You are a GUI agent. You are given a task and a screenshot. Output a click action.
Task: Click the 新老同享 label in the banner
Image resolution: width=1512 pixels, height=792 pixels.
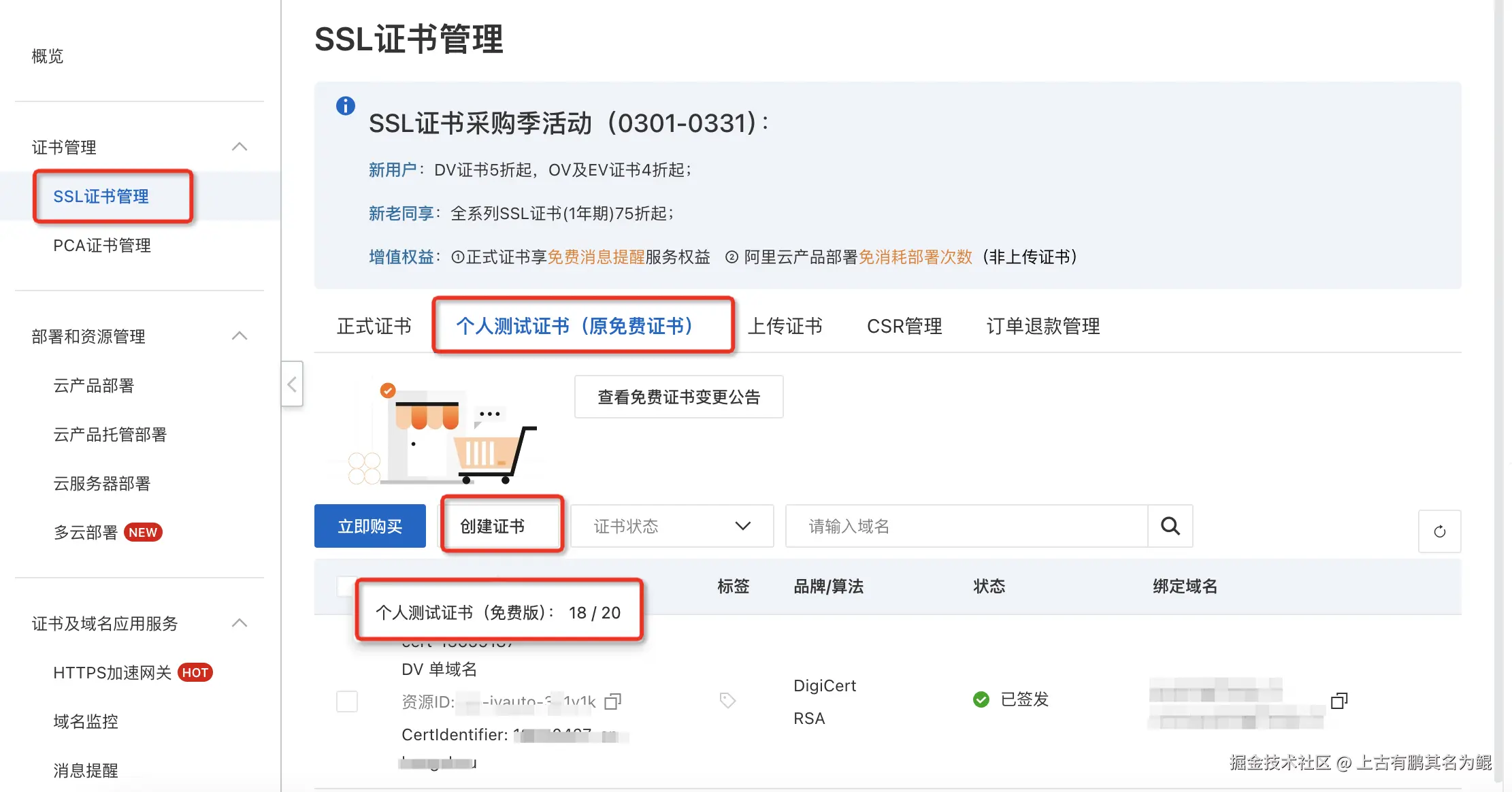[x=401, y=214]
